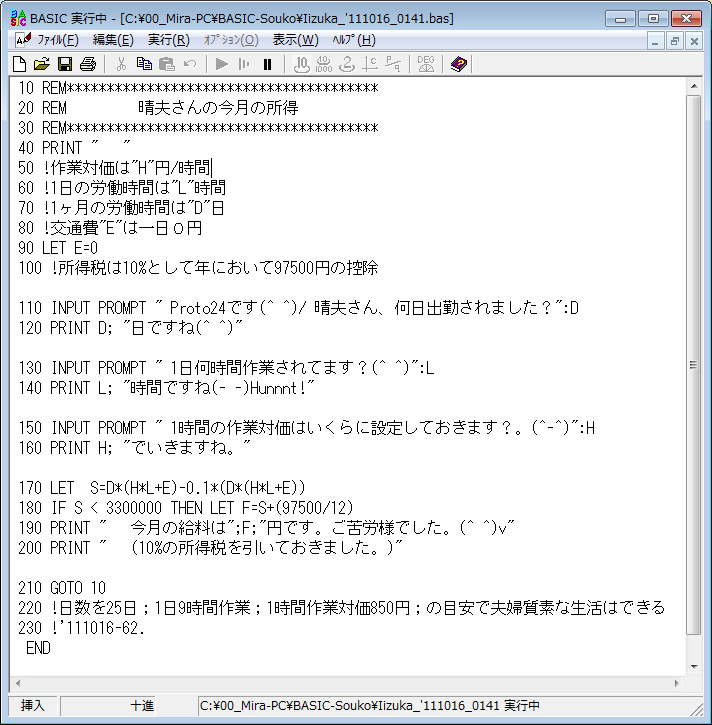Viewport: 712px width, 725px height.
Task: Click line 160 PRINT H; でいきますね
Action: pos(135,448)
